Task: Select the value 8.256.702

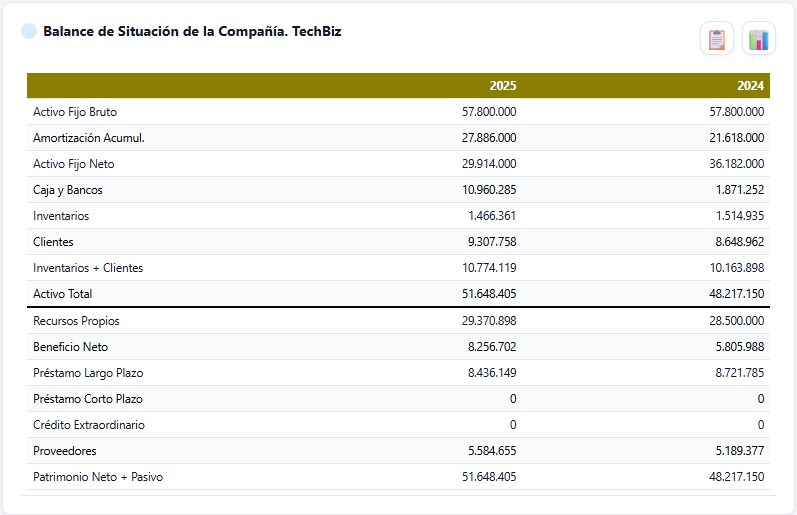Action: point(492,347)
